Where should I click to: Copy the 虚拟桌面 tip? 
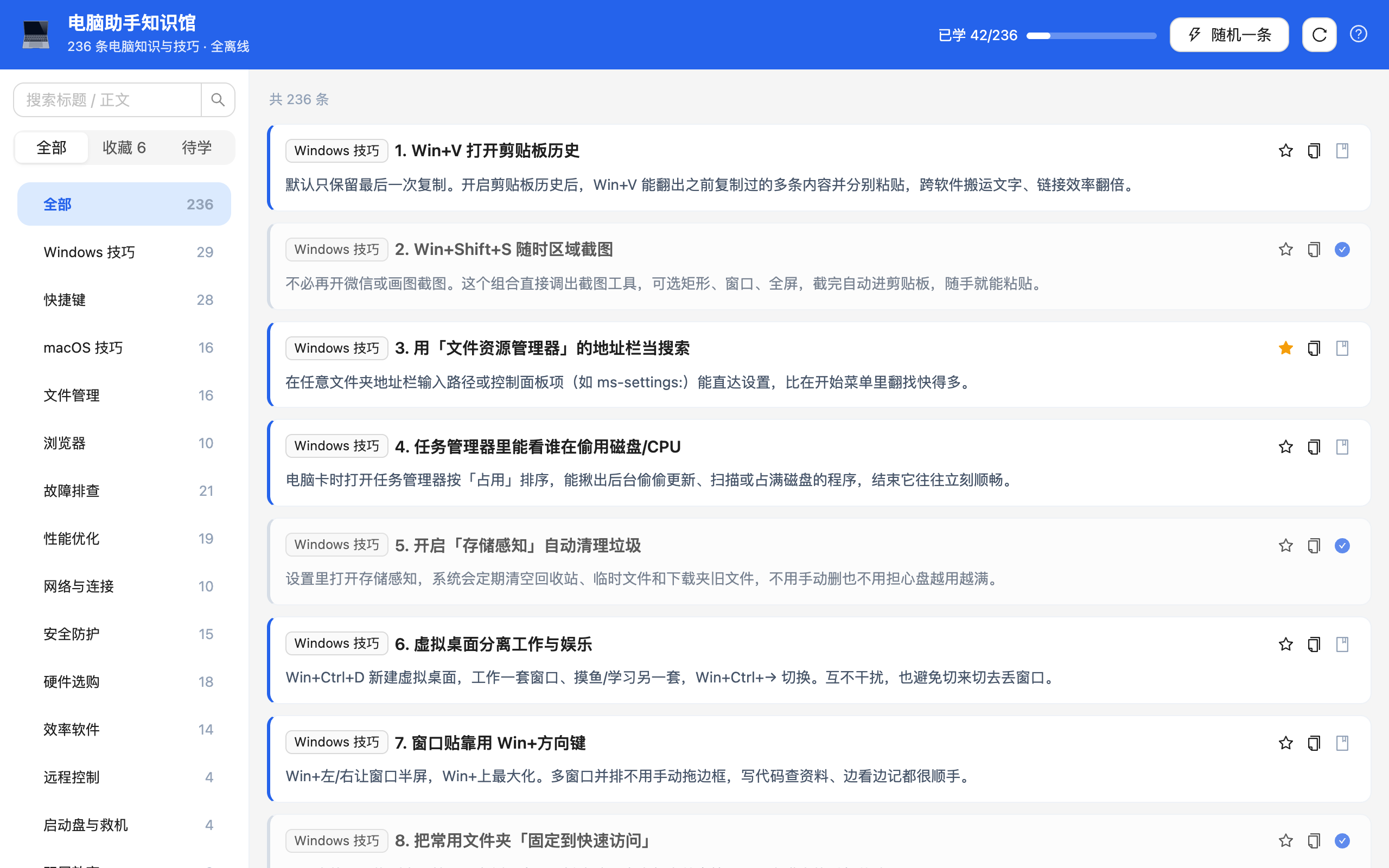pos(1314,644)
